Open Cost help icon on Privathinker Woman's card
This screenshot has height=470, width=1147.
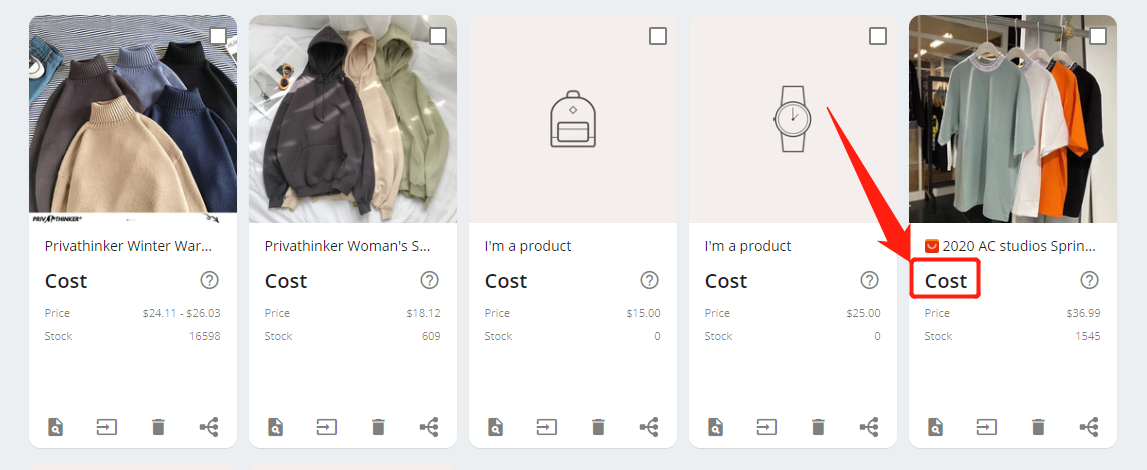(x=429, y=280)
